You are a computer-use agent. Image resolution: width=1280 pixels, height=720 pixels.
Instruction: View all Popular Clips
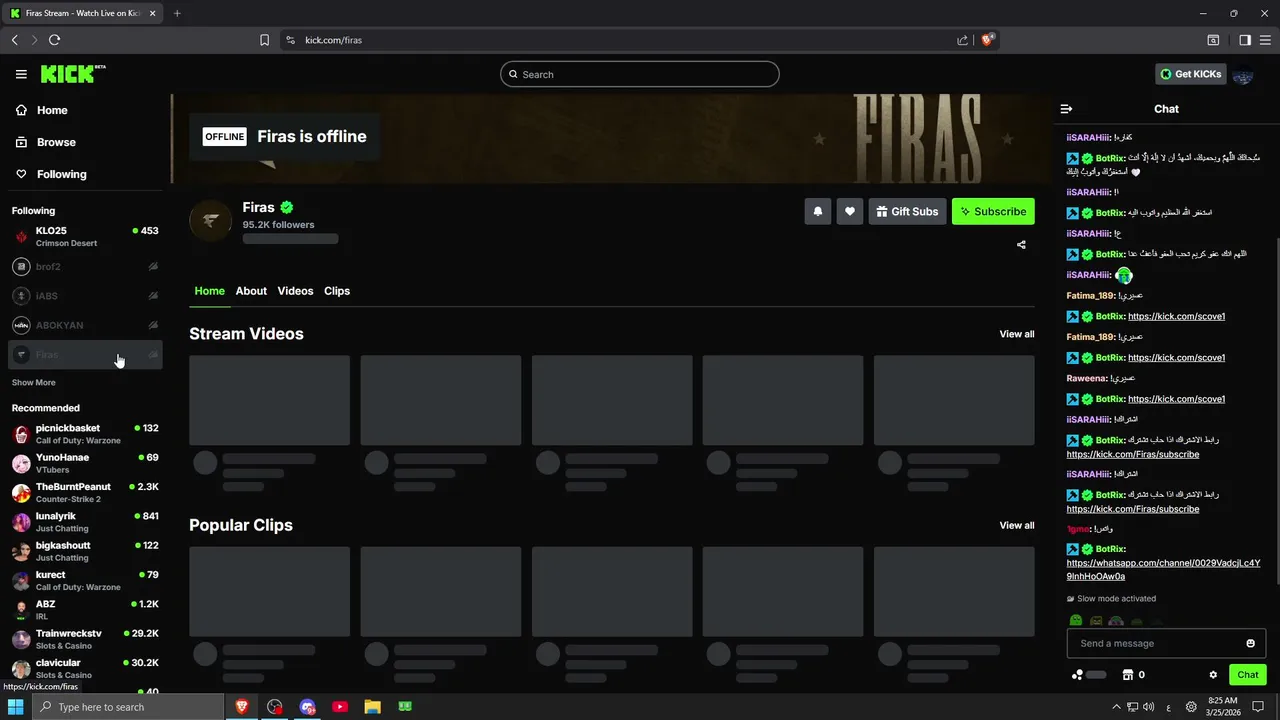1017,525
